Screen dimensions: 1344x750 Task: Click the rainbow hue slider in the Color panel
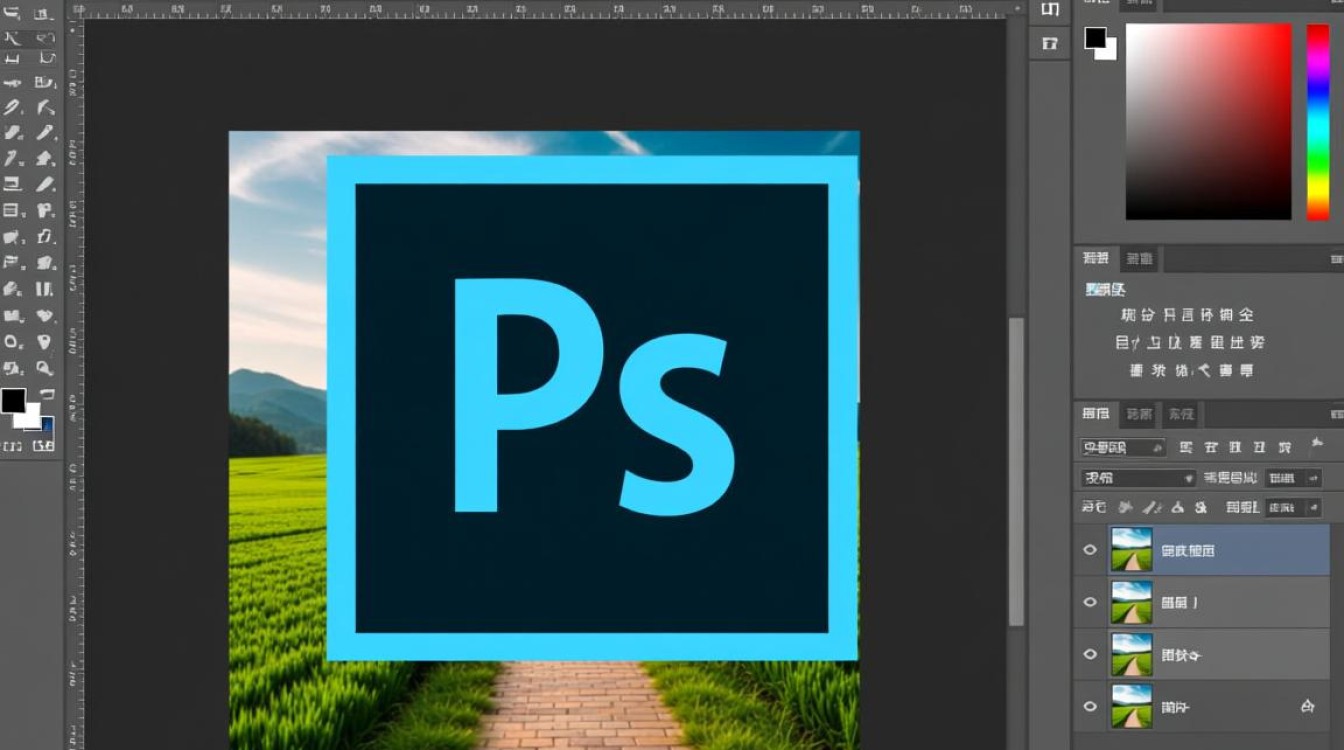[1317, 121]
